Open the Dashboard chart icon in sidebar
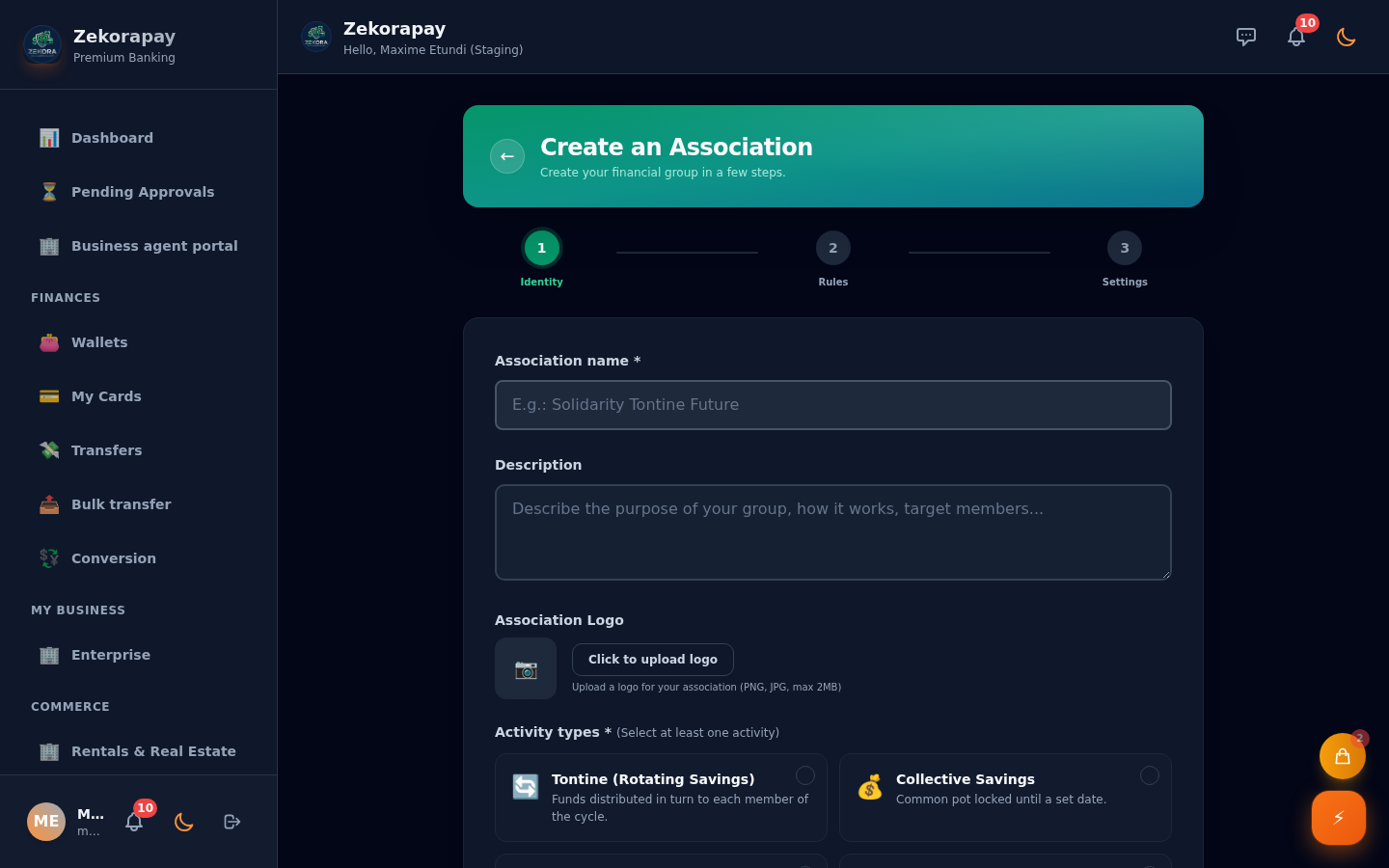1389x868 pixels. pyautogui.click(x=49, y=138)
